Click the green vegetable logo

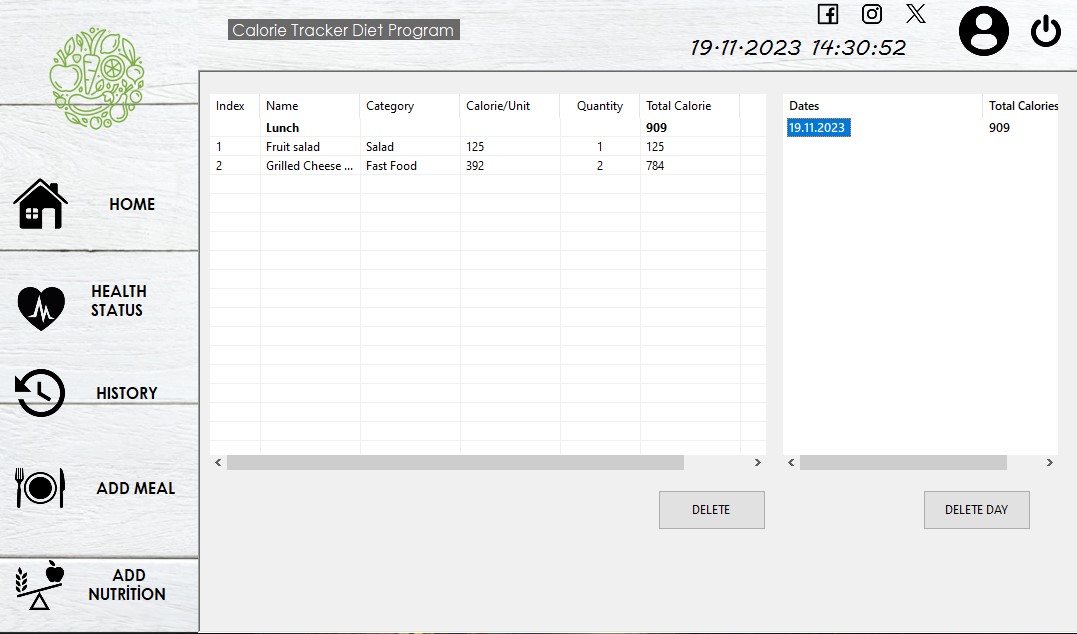point(97,78)
